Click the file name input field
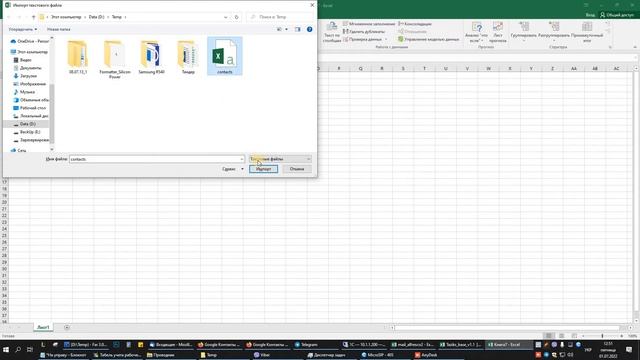 (154, 159)
